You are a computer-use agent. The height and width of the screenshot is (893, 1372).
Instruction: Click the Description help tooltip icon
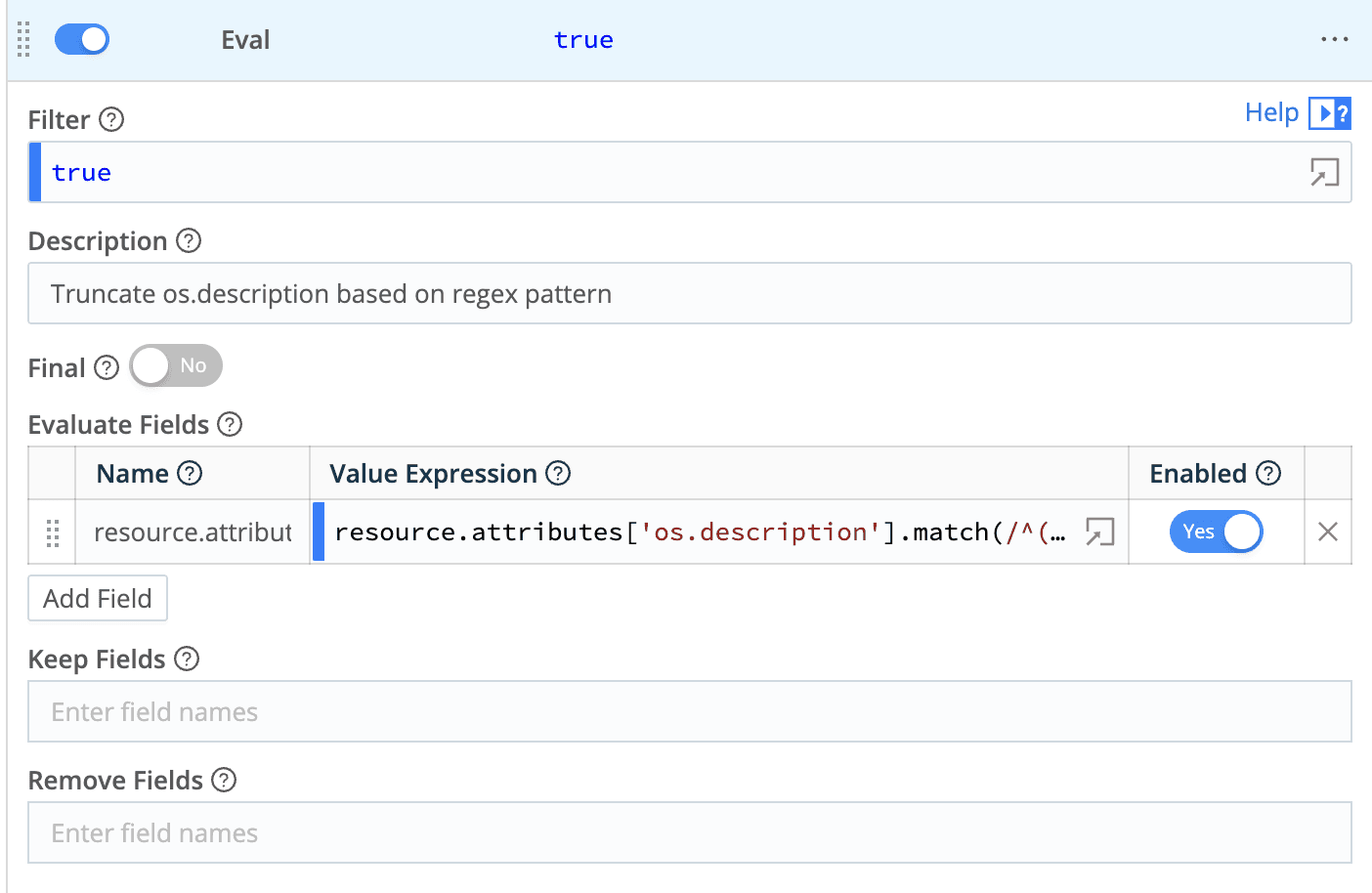[189, 240]
